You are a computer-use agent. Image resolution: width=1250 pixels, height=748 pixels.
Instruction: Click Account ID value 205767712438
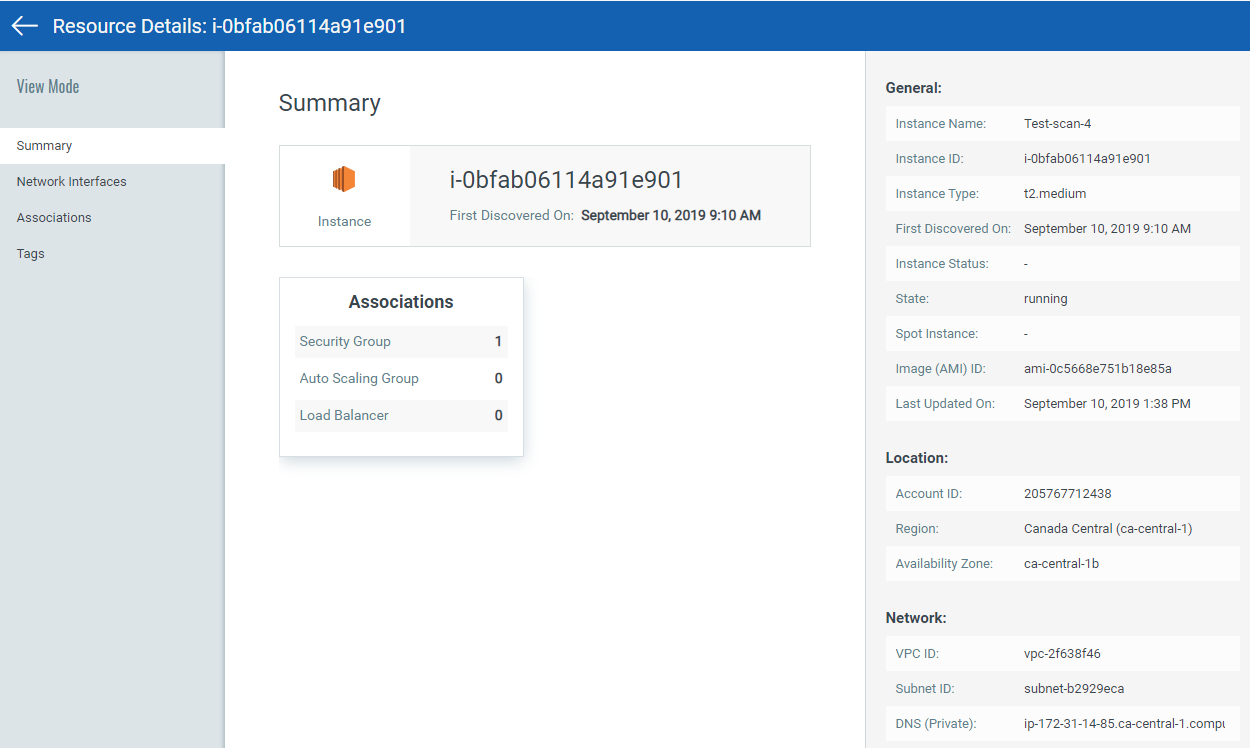point(1068,494)
